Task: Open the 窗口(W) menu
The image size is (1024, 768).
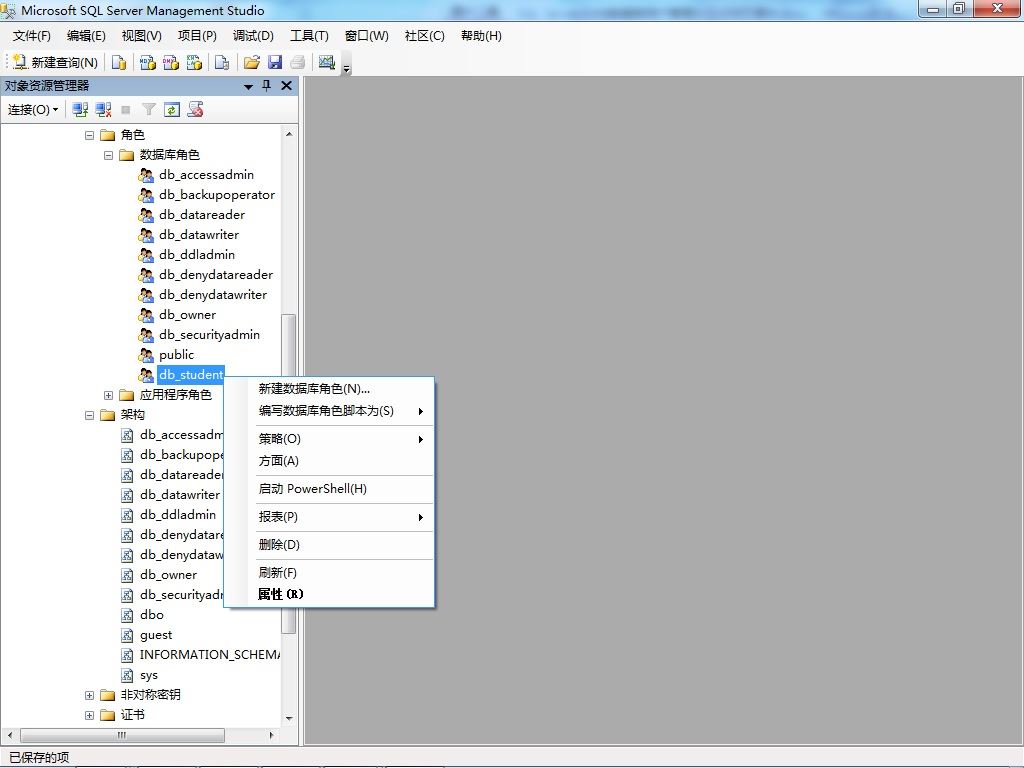Action: [x=366, y=36]
